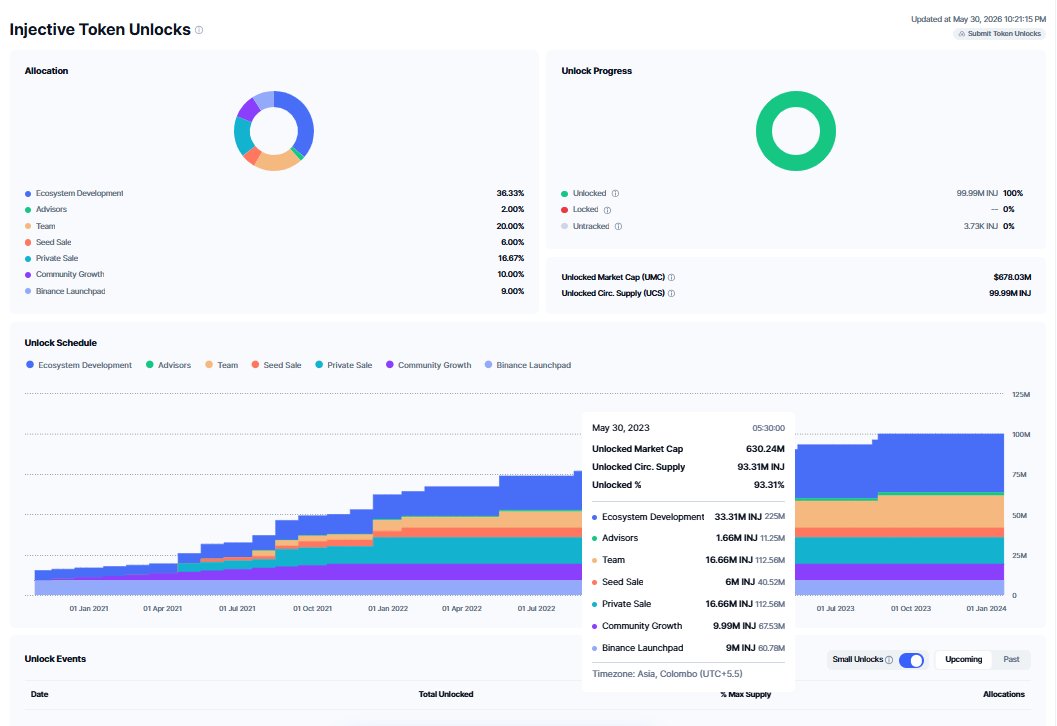1057x726 pixels.
Task: Open info icon for Unlocked Market Cap (UMC)
Action: [x=671, y=277]
